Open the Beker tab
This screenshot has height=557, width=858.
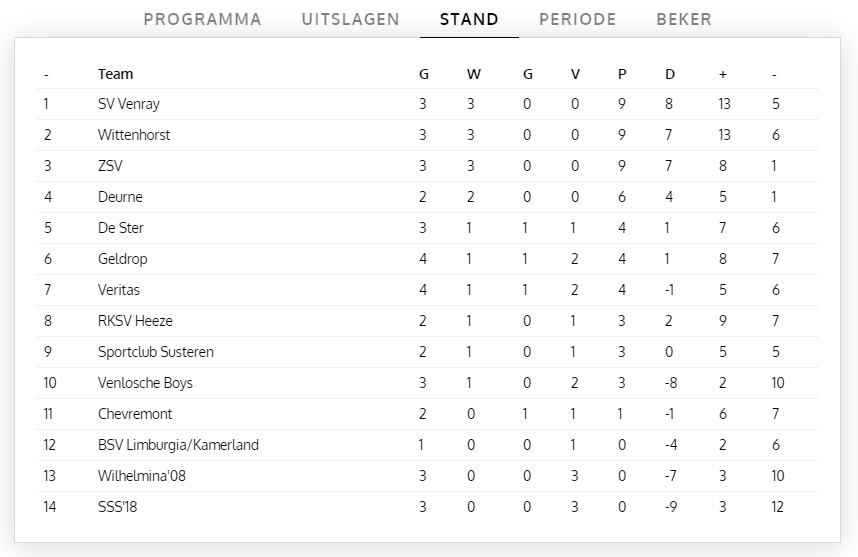pyautogui.click(x=684, y=19)
